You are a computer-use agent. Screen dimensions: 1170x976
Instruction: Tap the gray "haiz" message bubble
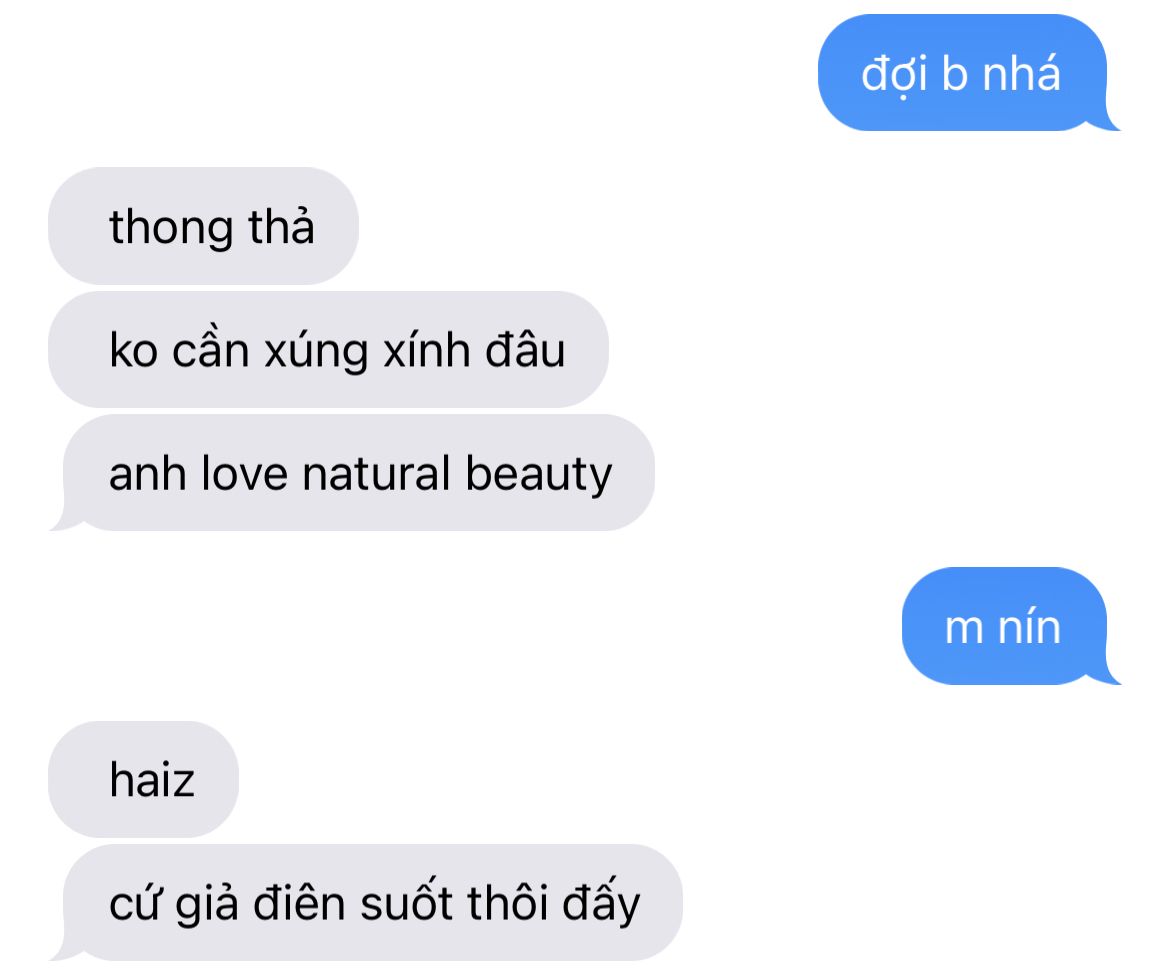pos(143,779)
